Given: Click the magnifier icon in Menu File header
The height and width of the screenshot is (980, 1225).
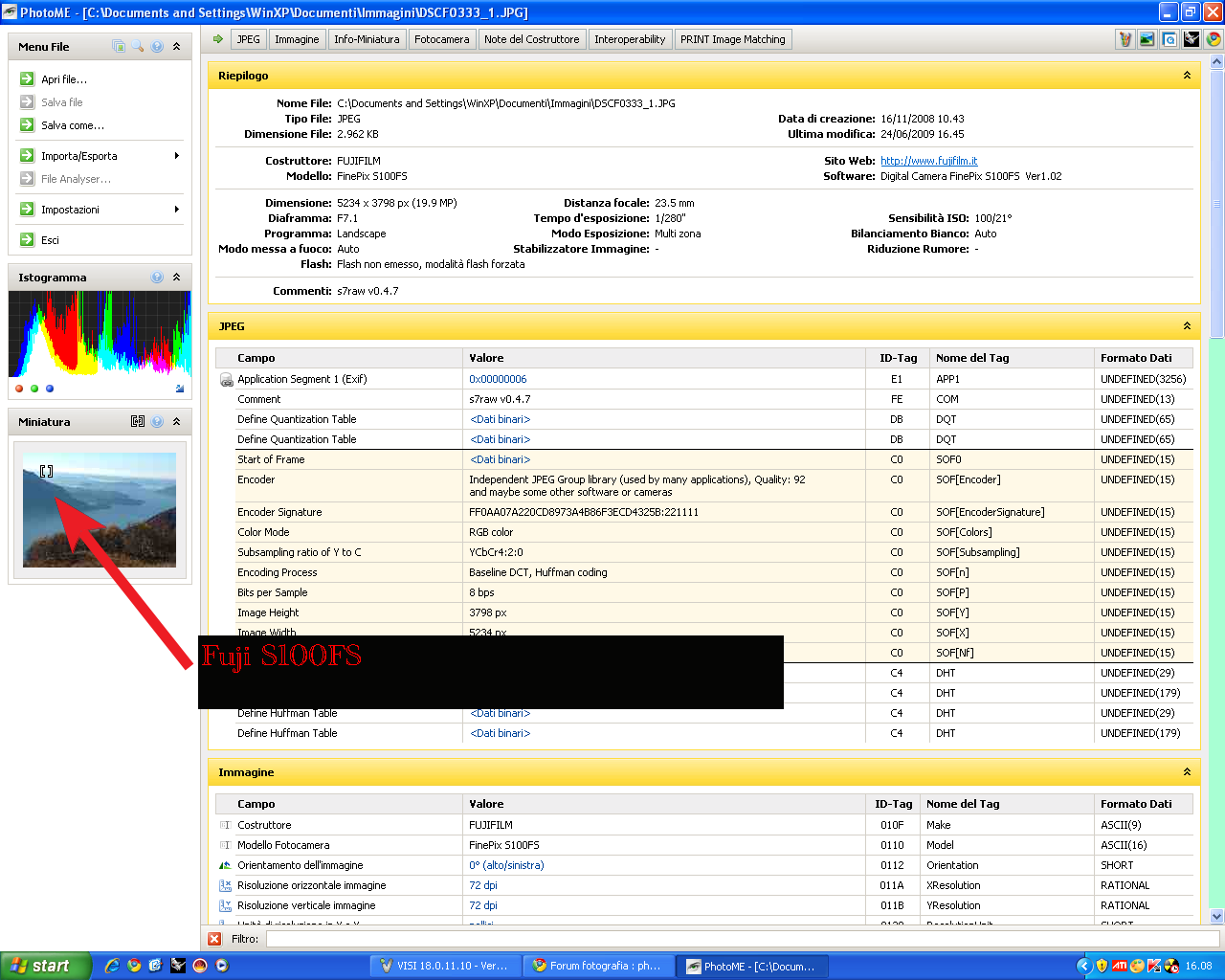Looking at the screenshot, I should (x=138, y=46).
